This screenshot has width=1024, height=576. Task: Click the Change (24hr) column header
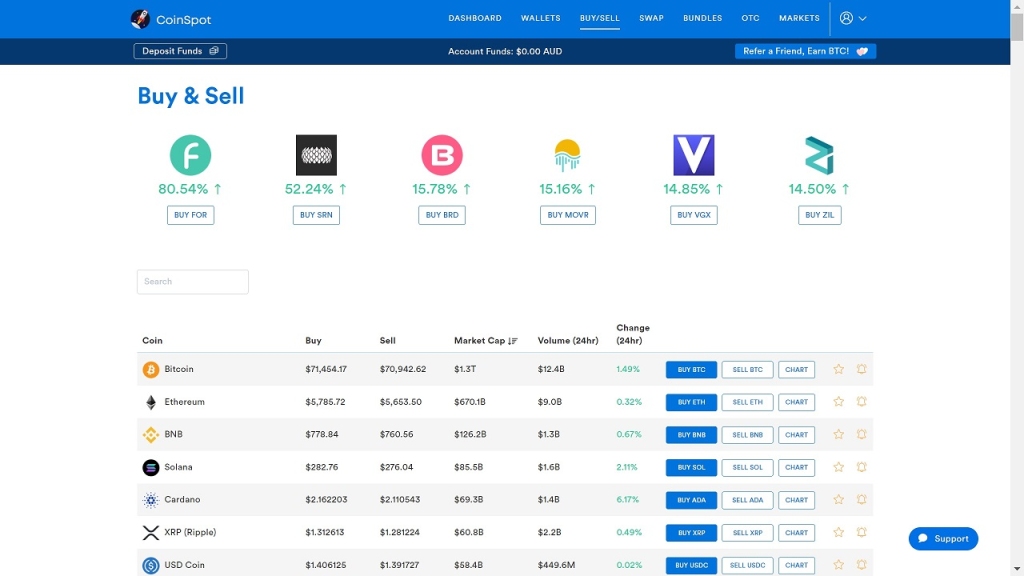coord(633,334)
